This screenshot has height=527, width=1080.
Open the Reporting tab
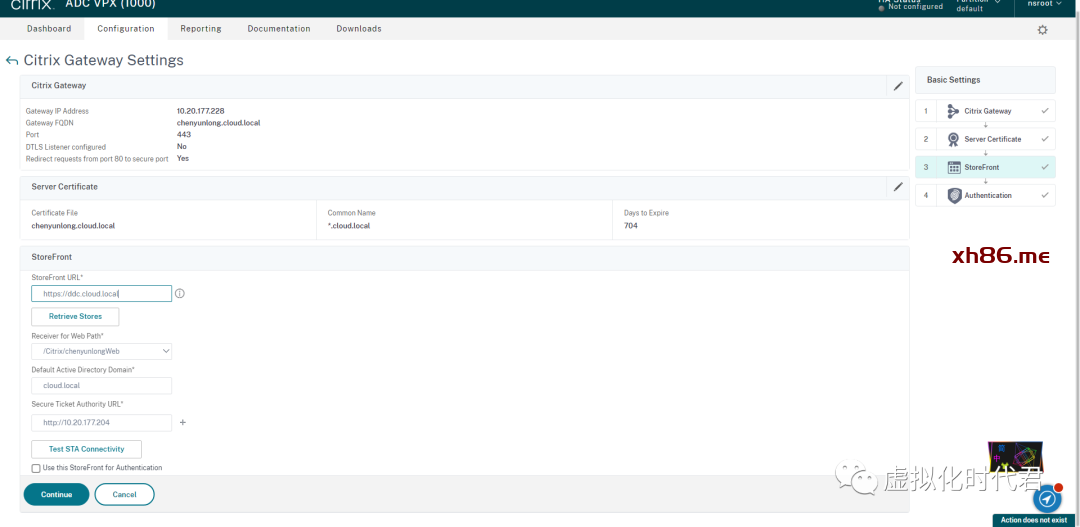coord(200,28)
